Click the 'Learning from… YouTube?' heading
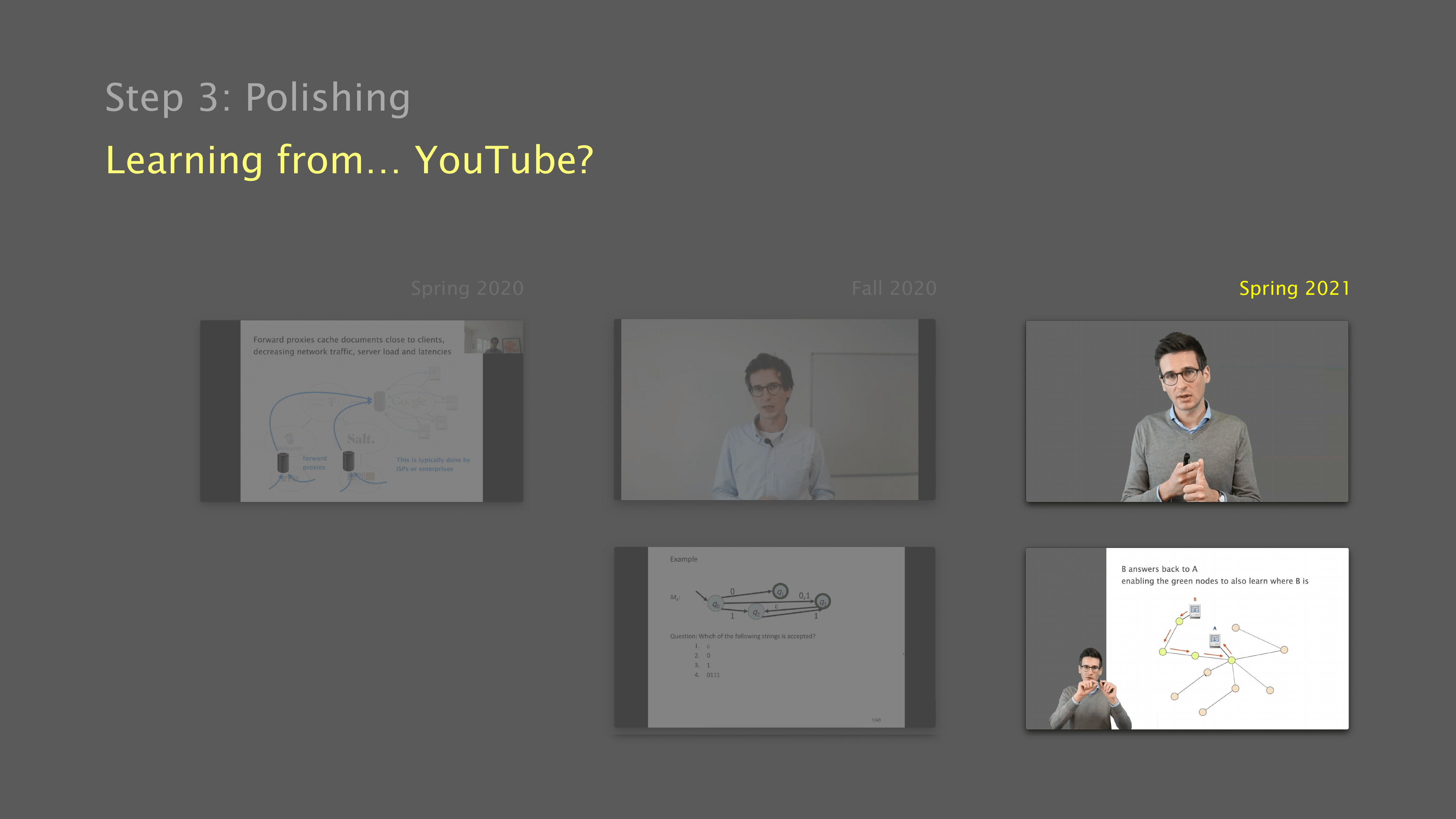Image resolution: width=1456 pixels, height=819 pixels. 349,160
